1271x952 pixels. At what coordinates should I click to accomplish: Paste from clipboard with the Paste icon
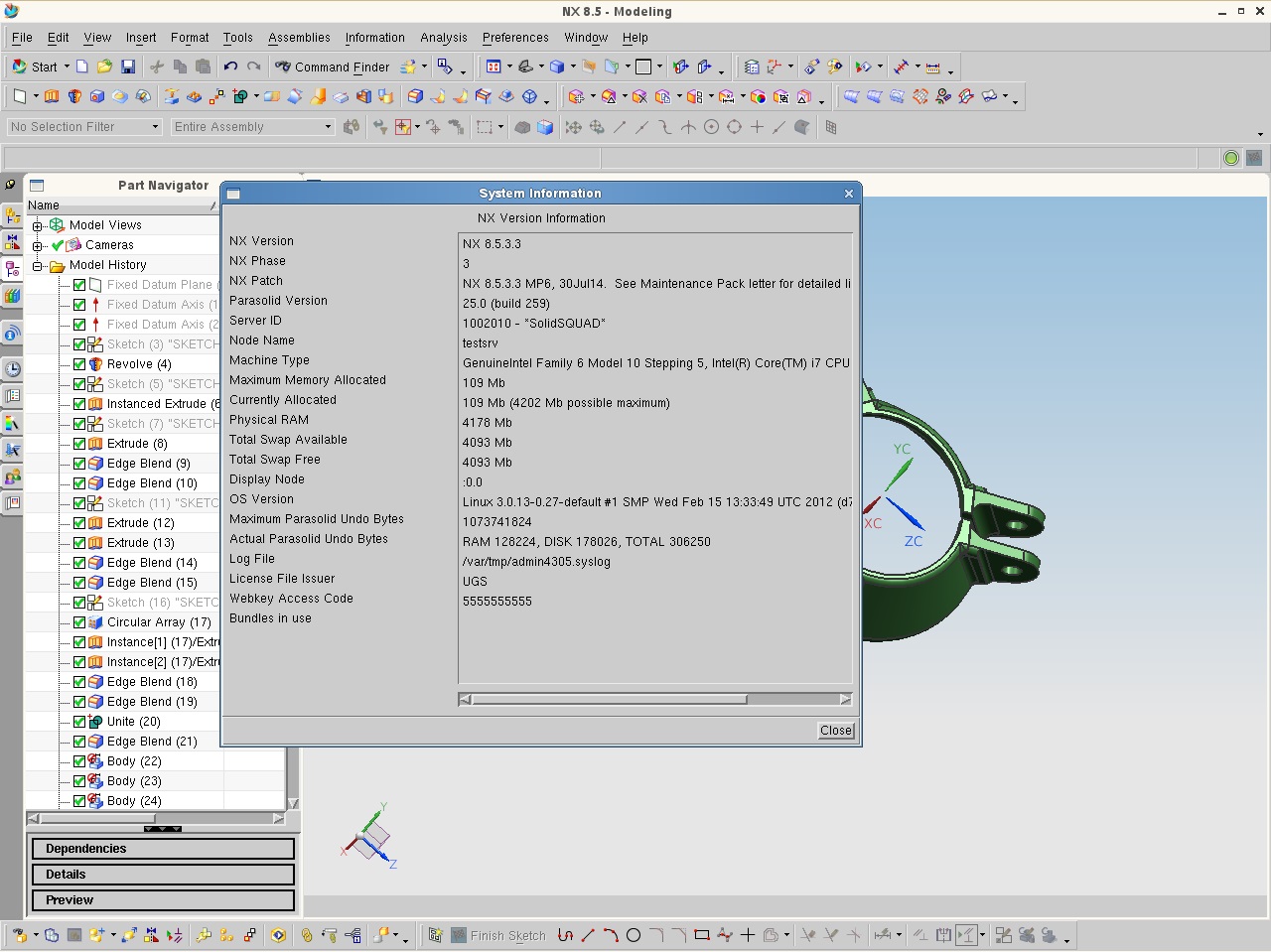[203, 68]
